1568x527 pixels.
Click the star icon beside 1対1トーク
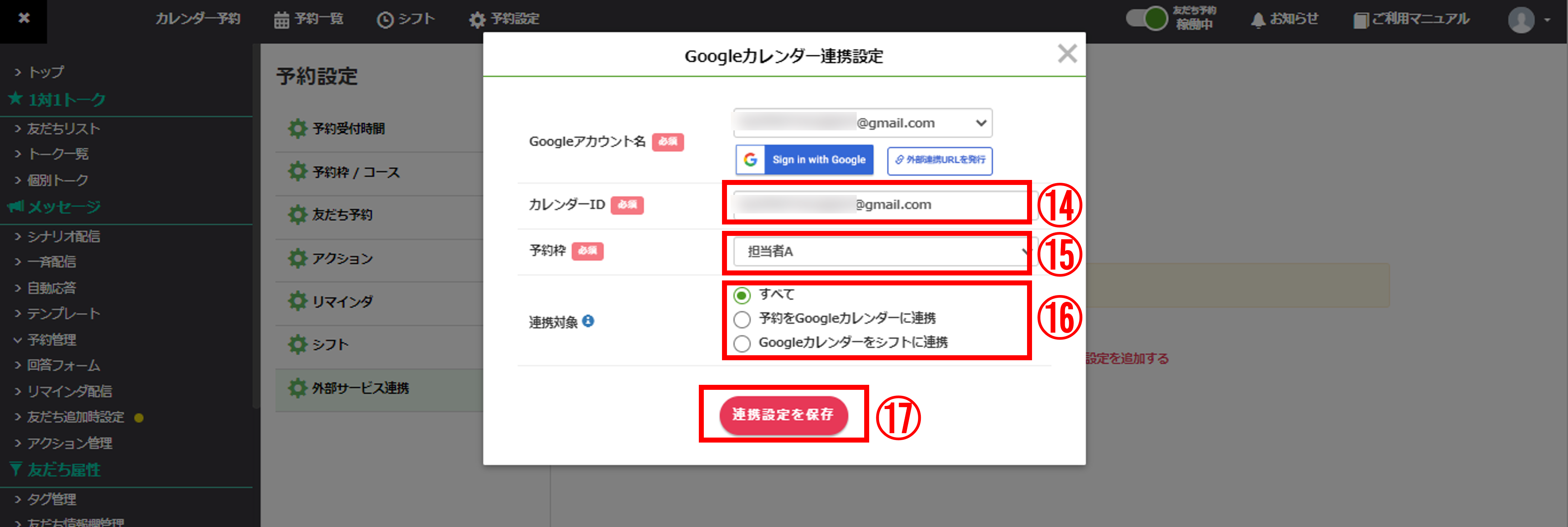click(x=16, y=99)
